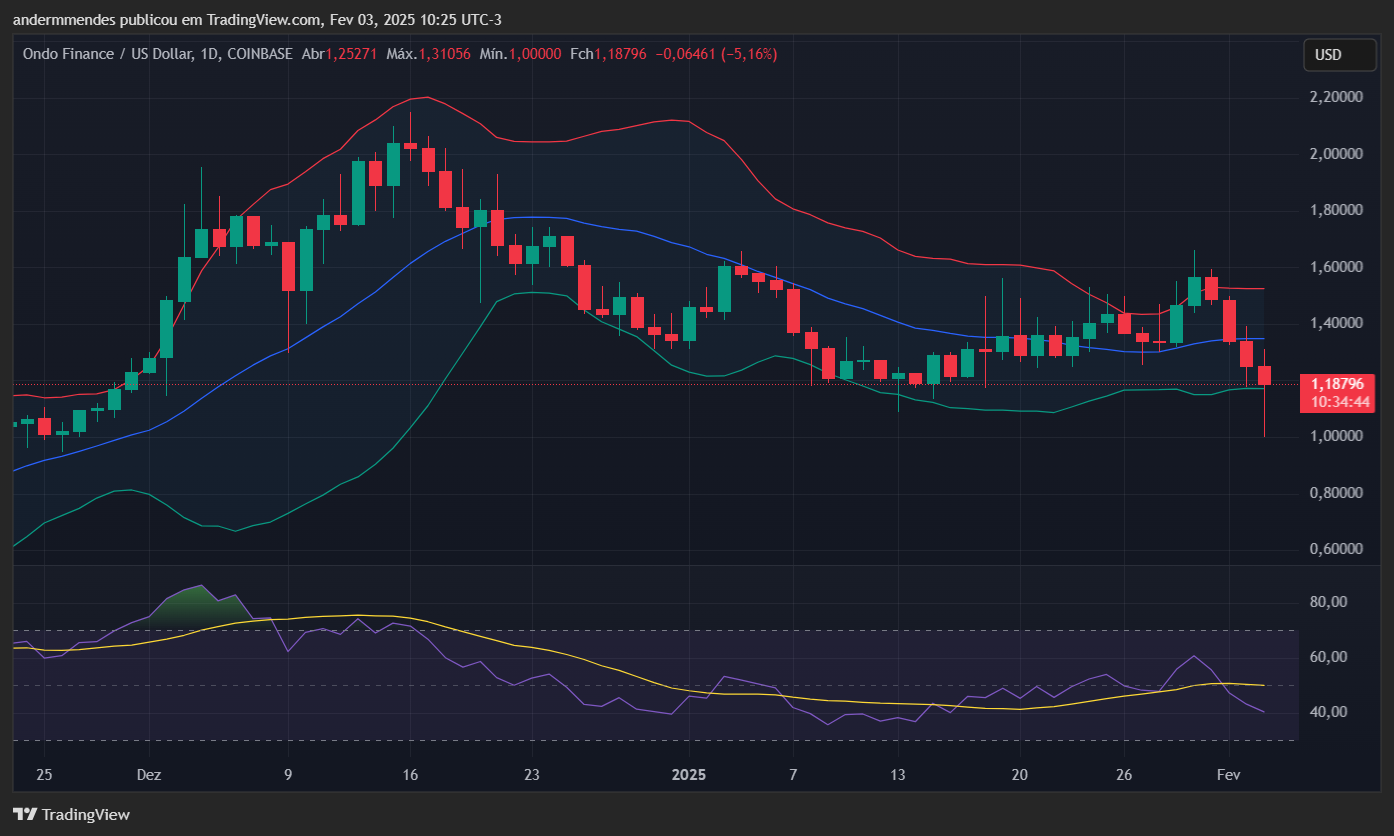Click the RSI axis label 80,00

[1330, 602]
